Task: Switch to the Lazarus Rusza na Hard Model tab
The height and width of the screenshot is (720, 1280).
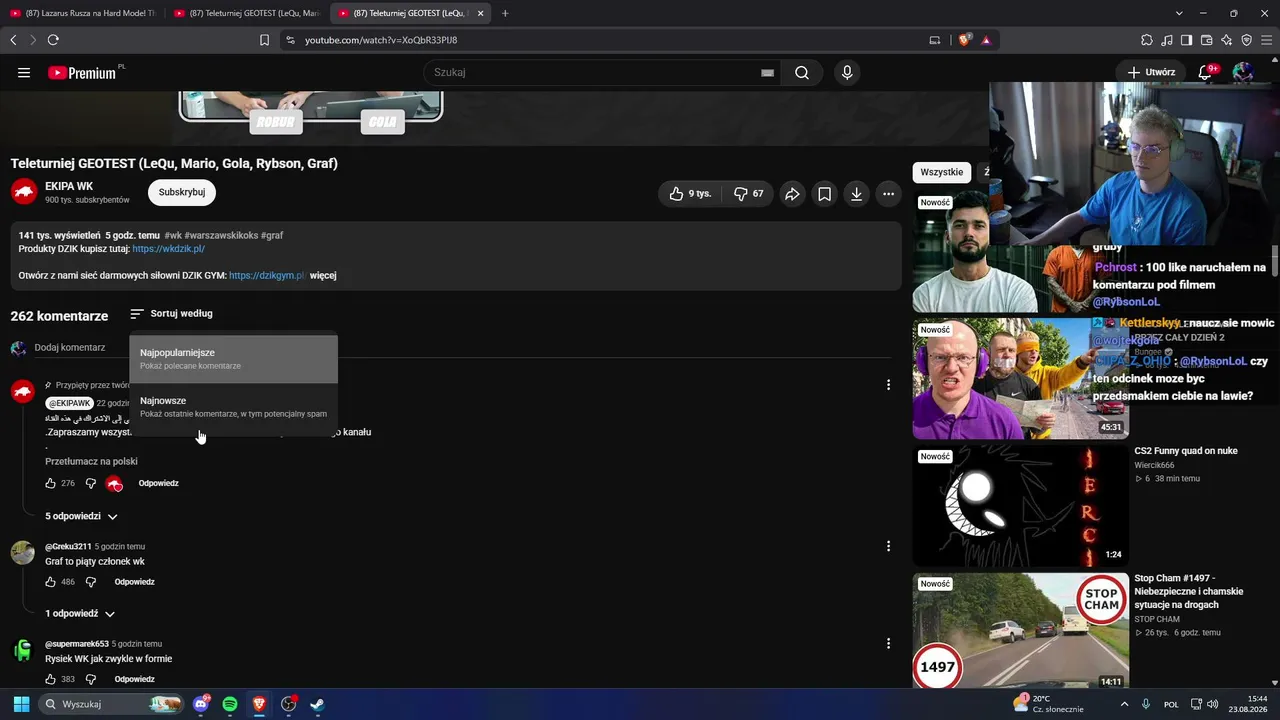Action: (82, 13)
